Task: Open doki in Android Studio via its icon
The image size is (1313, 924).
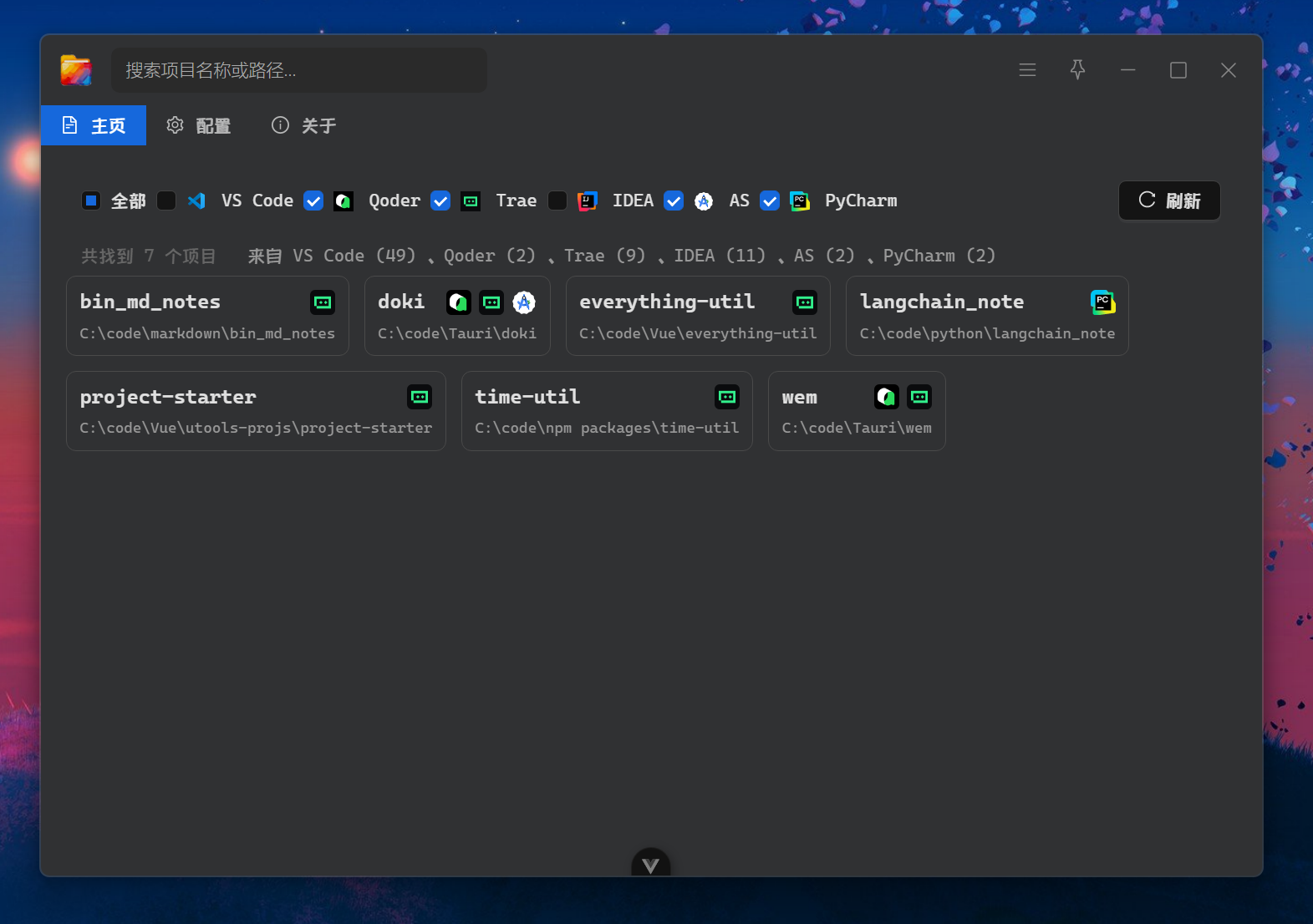Action: (x=524, y=302)
